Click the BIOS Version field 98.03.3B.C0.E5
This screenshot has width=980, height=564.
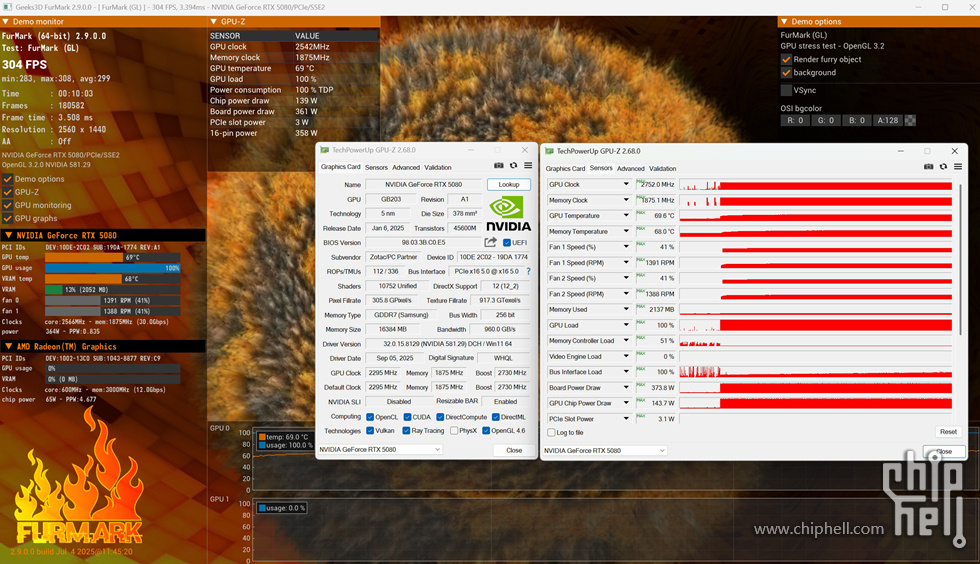pos(423,243)
